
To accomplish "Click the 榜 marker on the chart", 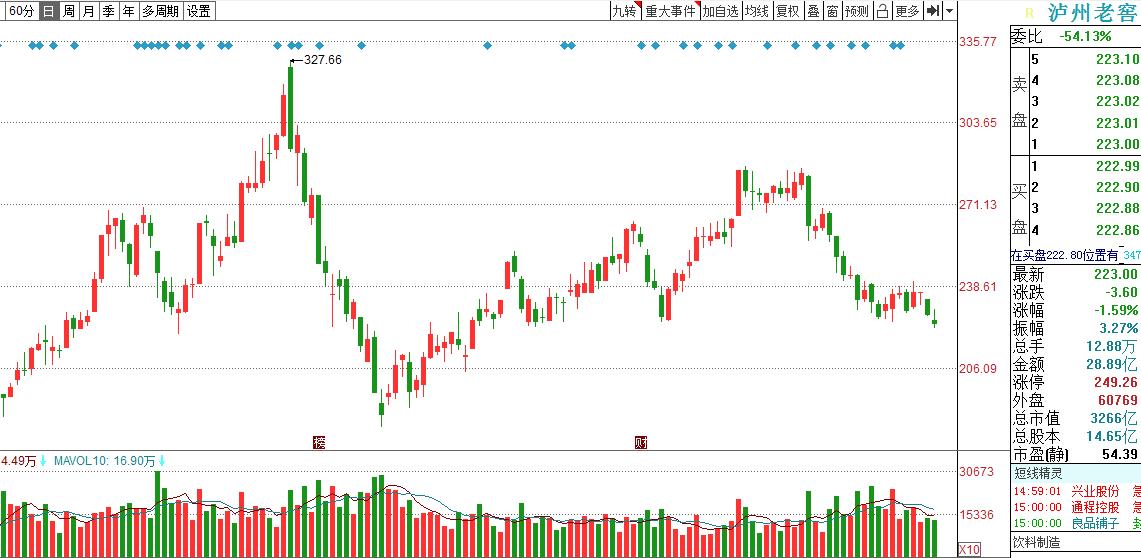I will [319, 442].
